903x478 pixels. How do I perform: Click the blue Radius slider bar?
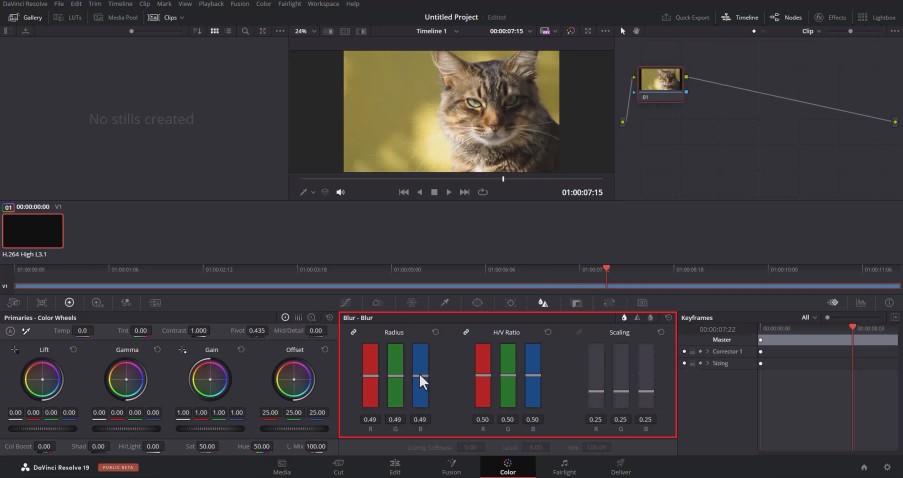(420, 375)
